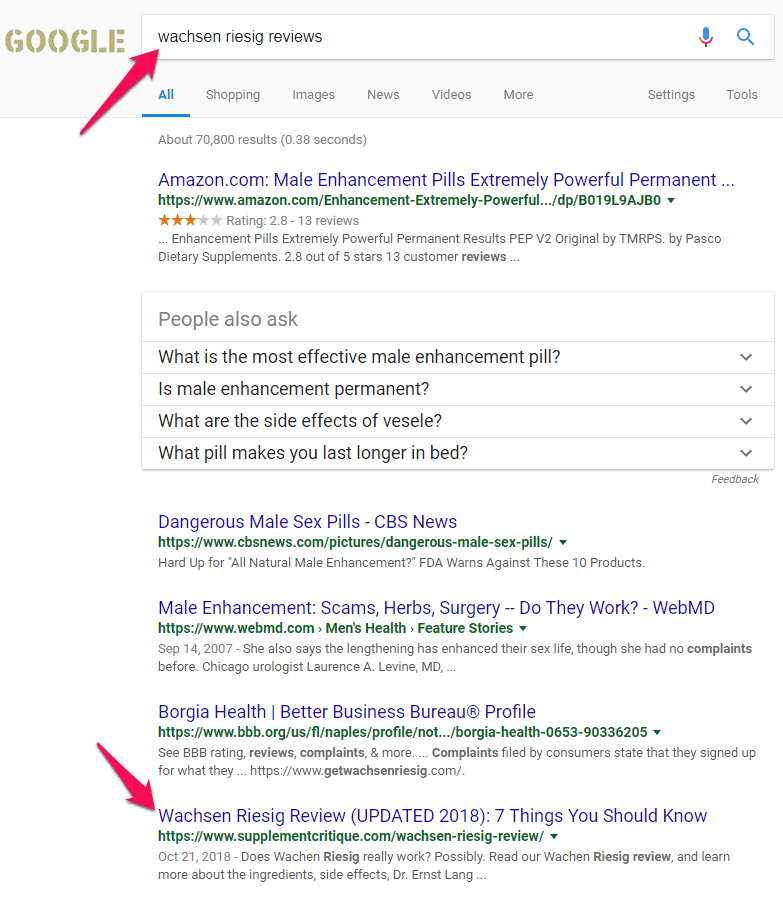Open the dropdown arrow beside the Amazon URL
Viewport: 783px width, 897px height.
click(671, 200)
